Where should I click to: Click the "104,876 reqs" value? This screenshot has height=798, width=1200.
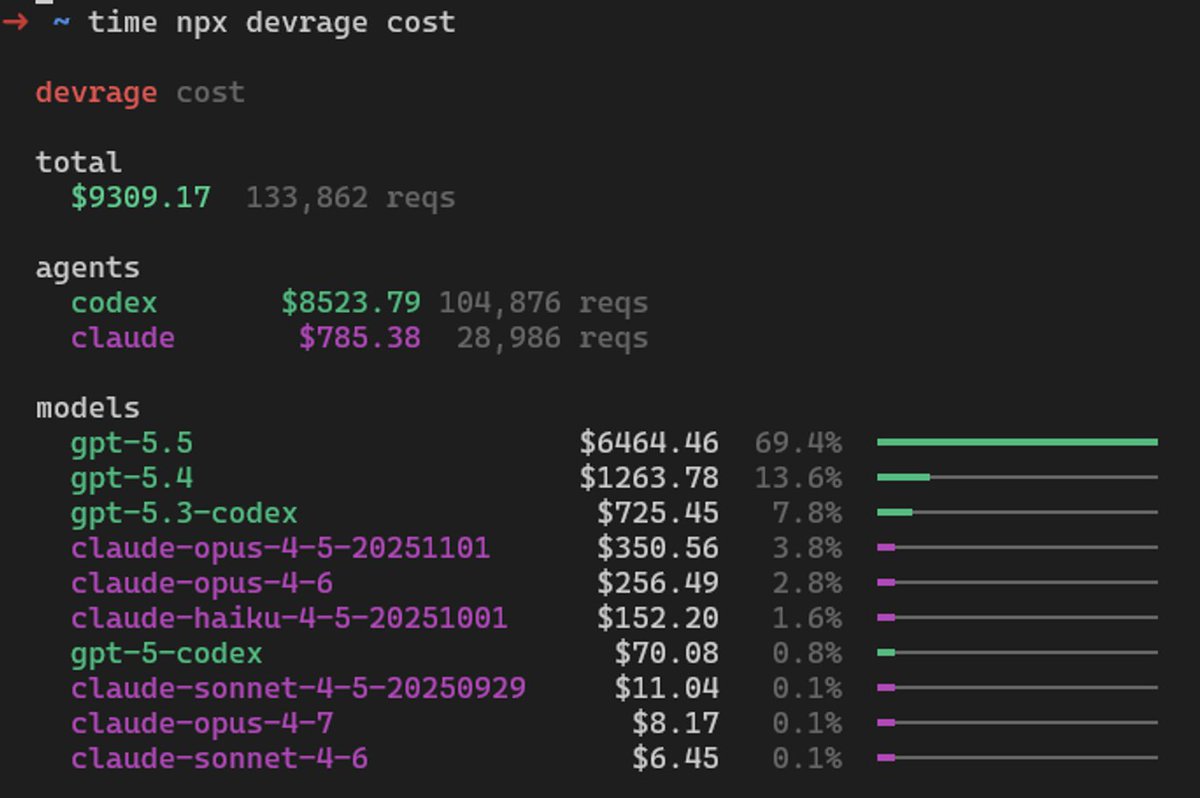click(544, 302)
